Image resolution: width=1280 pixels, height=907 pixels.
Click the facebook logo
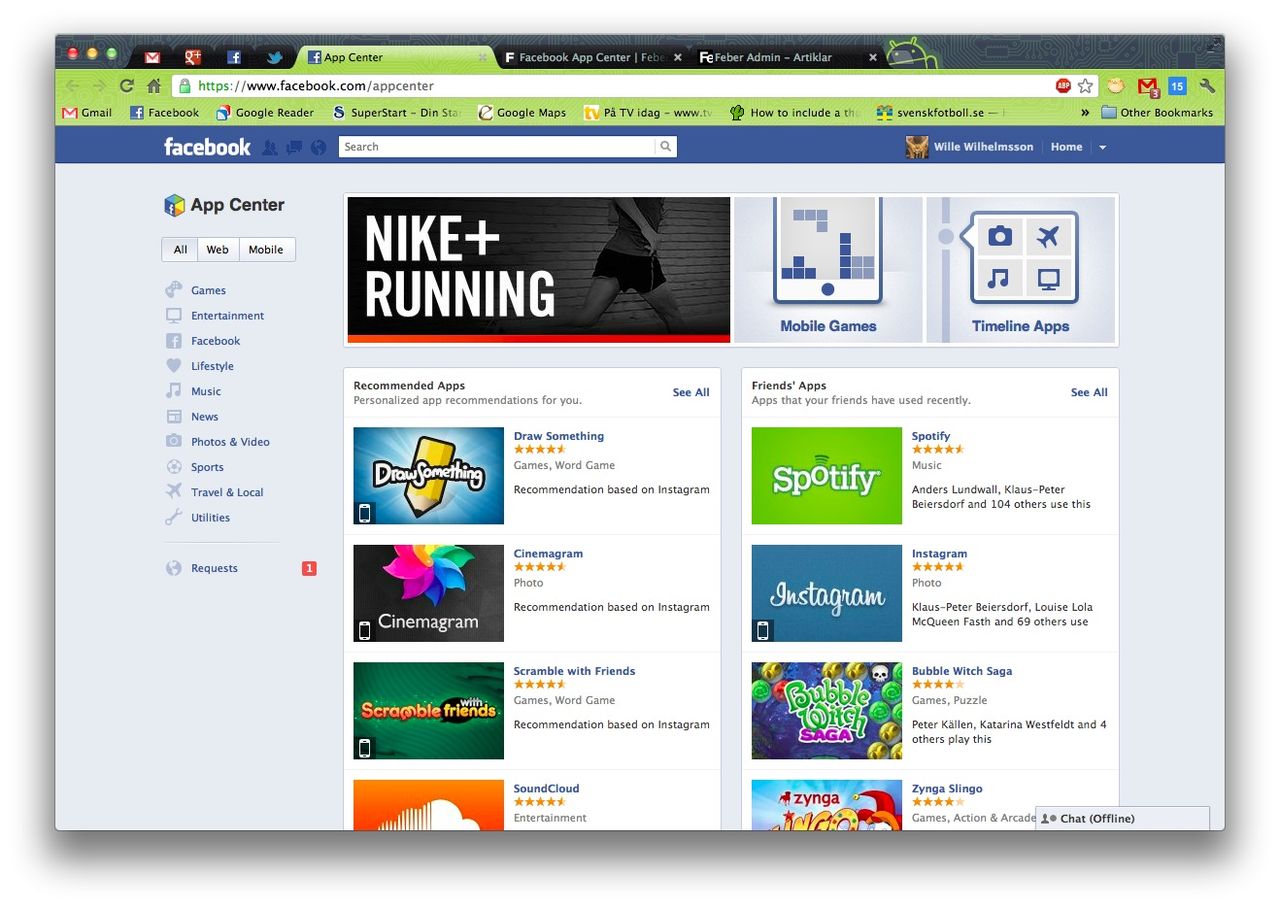pos(207,147)
